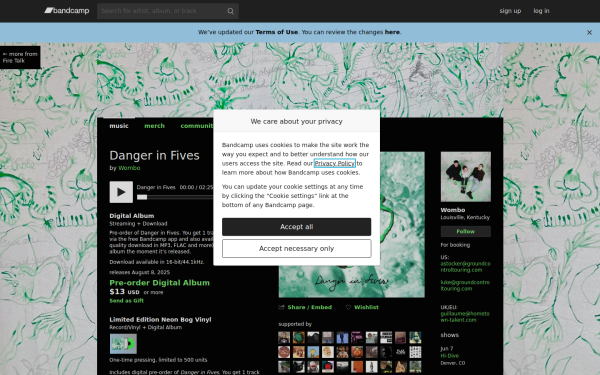
Task: Click the wishlist heart icon
Action: [348, 307]
